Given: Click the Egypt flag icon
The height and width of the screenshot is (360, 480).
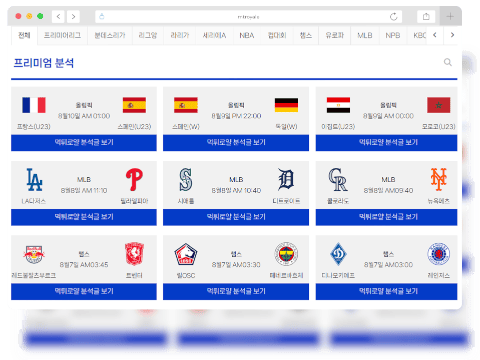Looking at the screenshot, I should (338, 105).
